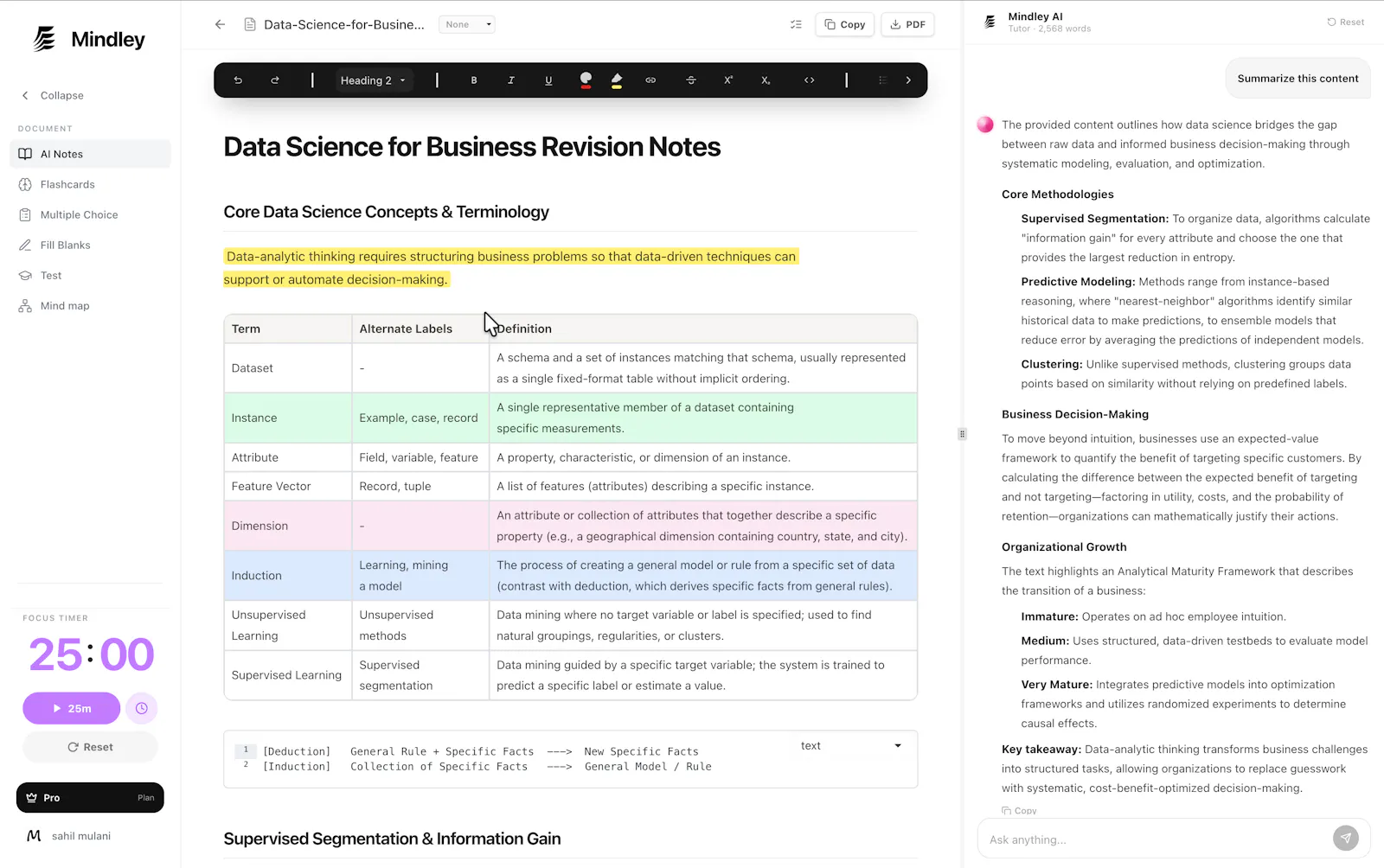
Task: Insert inline code formatting
Action: [x=810, y=80]
